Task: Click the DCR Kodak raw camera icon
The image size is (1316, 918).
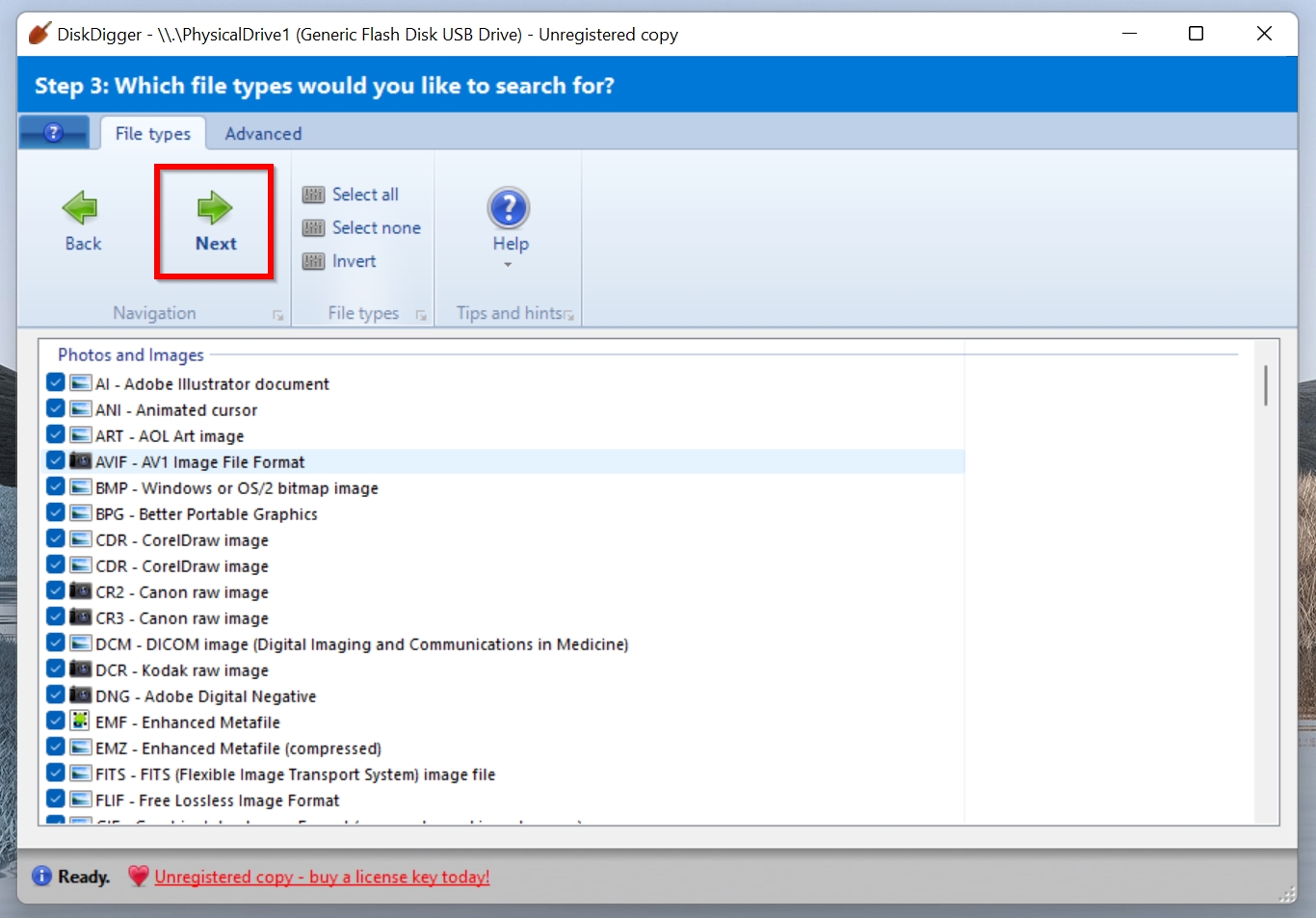Action: coord(81,669)
